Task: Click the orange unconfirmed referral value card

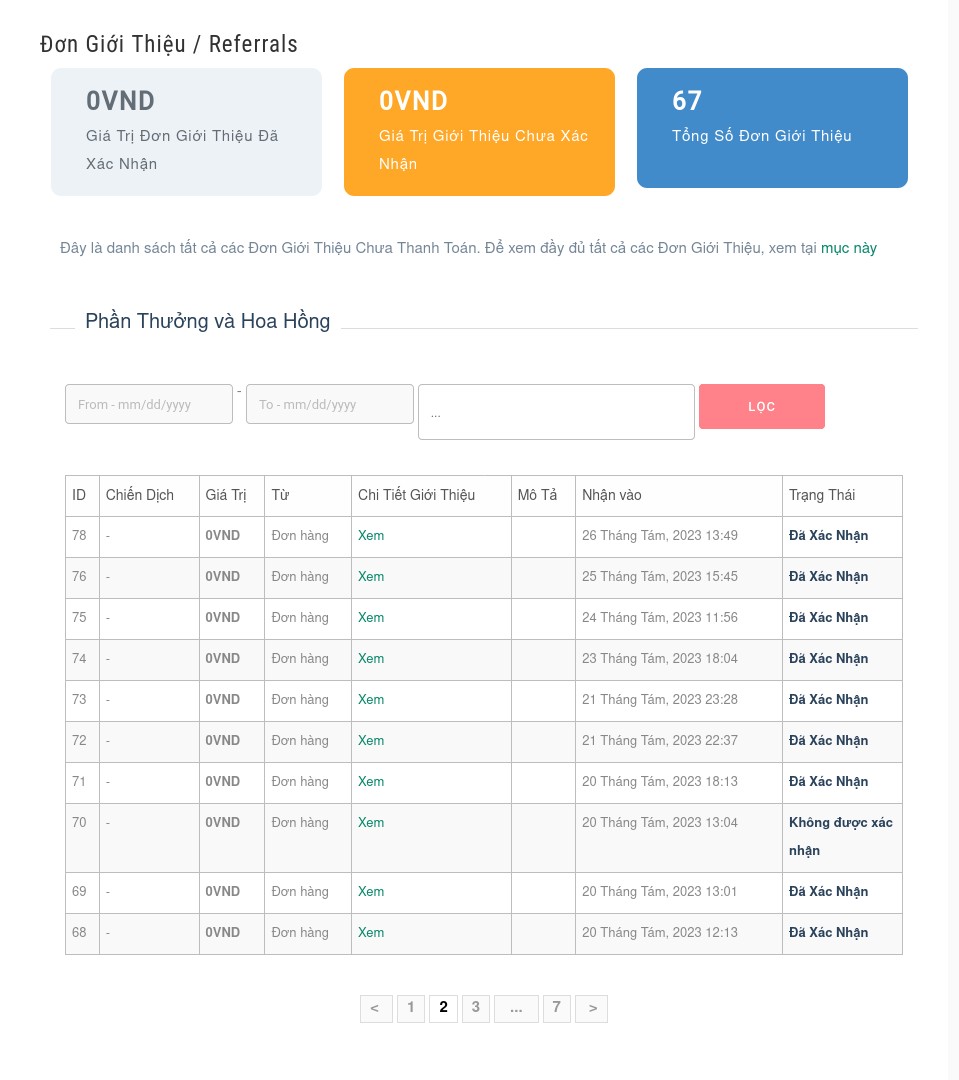Action: (x=479, y=131)
